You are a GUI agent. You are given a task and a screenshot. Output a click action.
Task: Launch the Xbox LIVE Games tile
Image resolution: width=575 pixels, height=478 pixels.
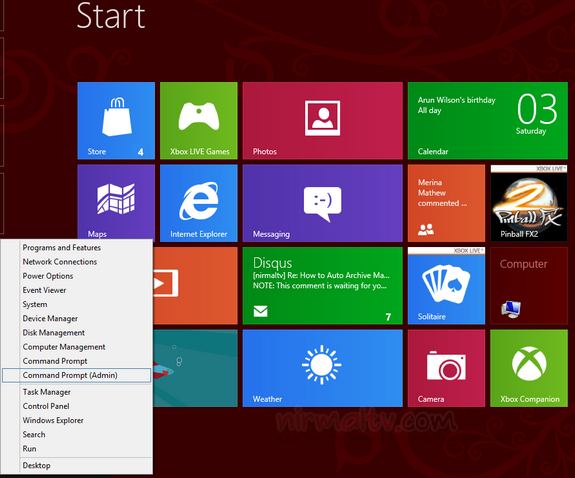click(199, 121)
